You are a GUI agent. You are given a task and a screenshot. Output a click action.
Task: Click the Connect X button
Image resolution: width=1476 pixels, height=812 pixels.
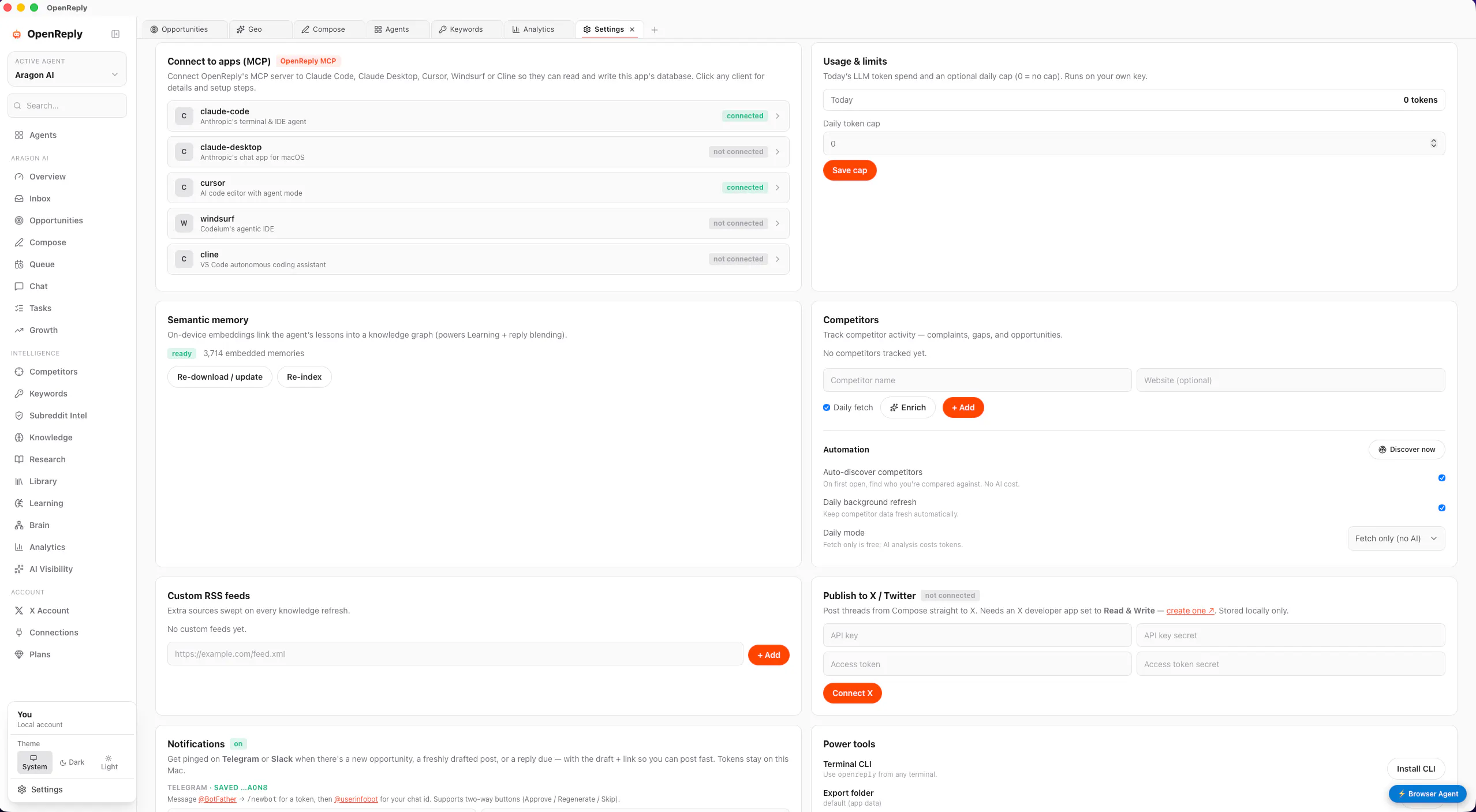tap(852, 693)
